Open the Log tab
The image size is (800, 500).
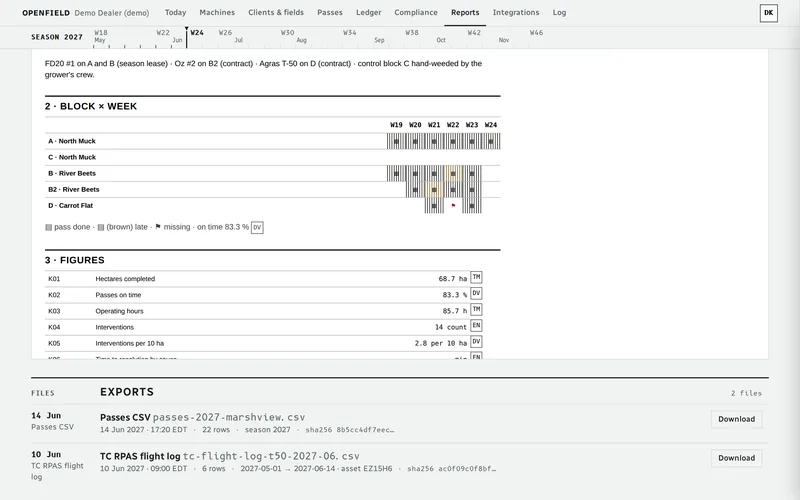[559, 12]
